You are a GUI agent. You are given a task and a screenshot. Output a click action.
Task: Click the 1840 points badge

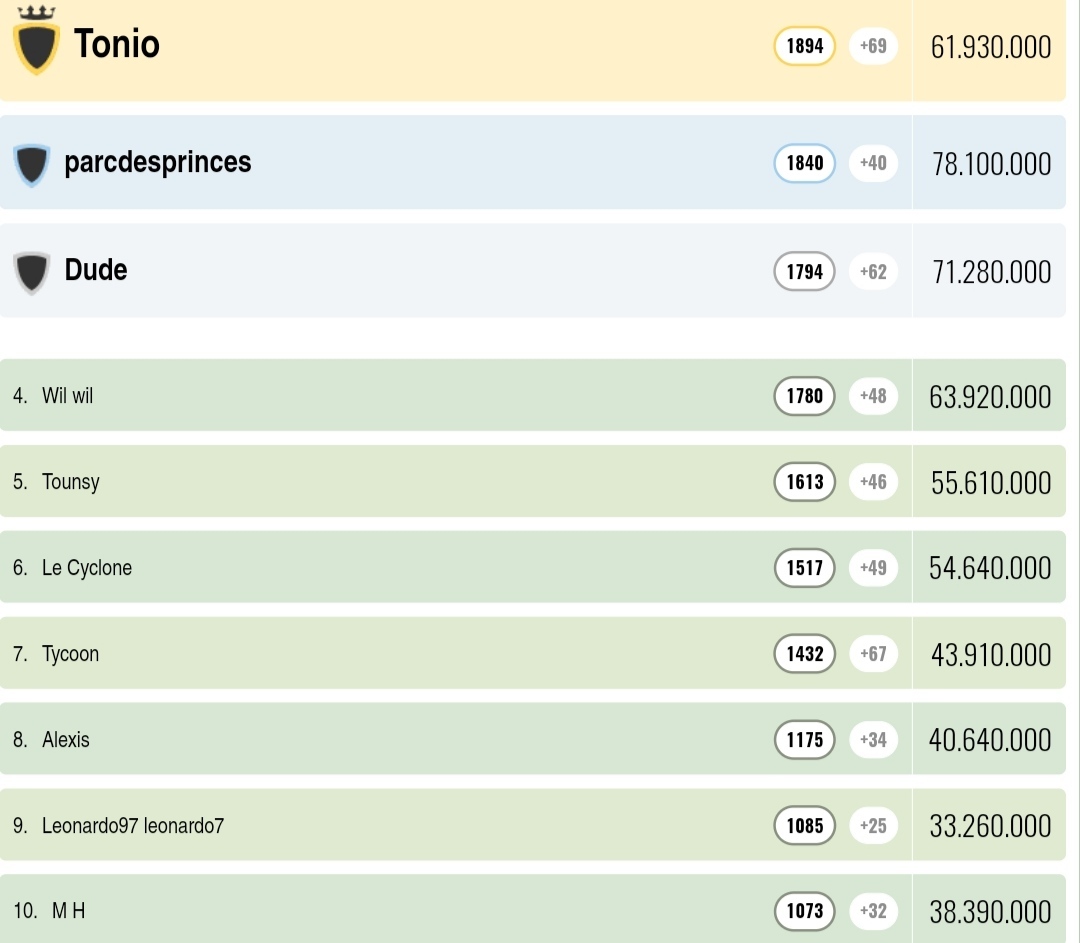pyautogui.click(x=804, y=163)
